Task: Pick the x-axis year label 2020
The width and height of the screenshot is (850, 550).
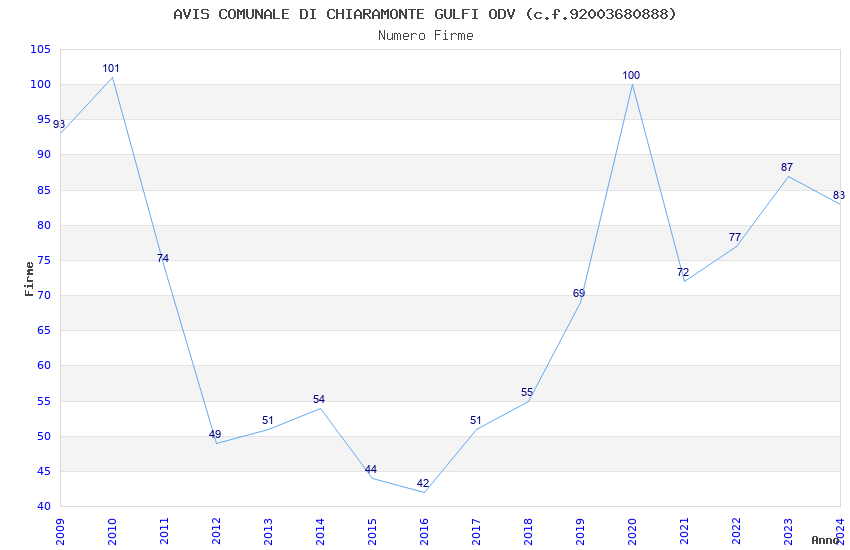Action: (x=632, y=531)
